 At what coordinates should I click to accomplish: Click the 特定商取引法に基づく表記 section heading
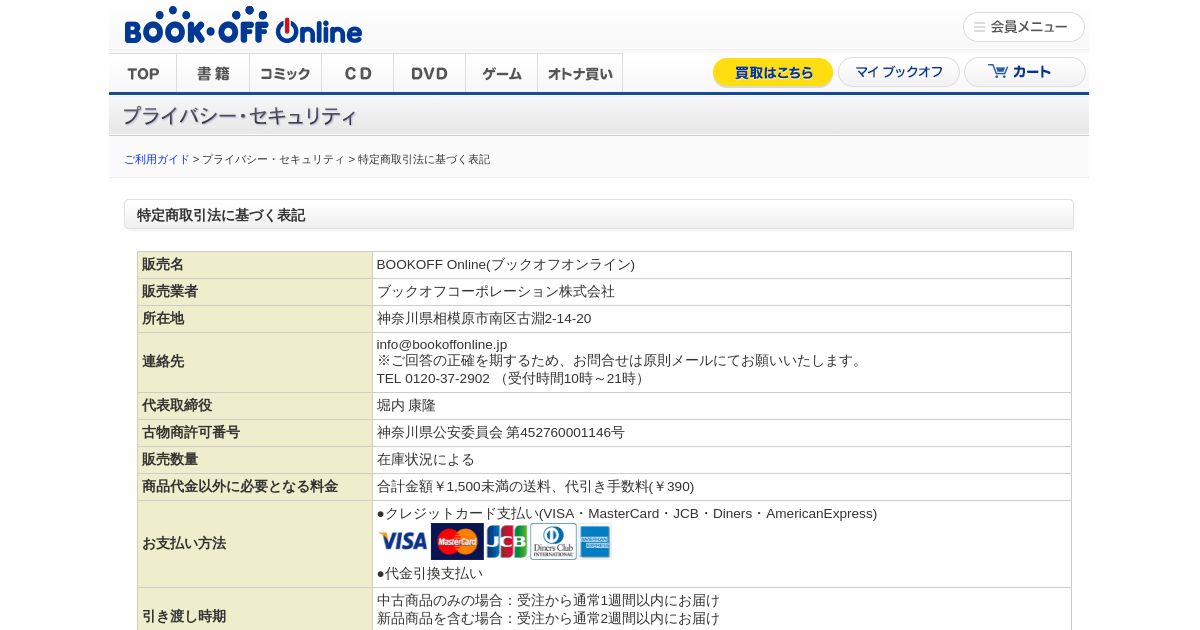point(221,215)
